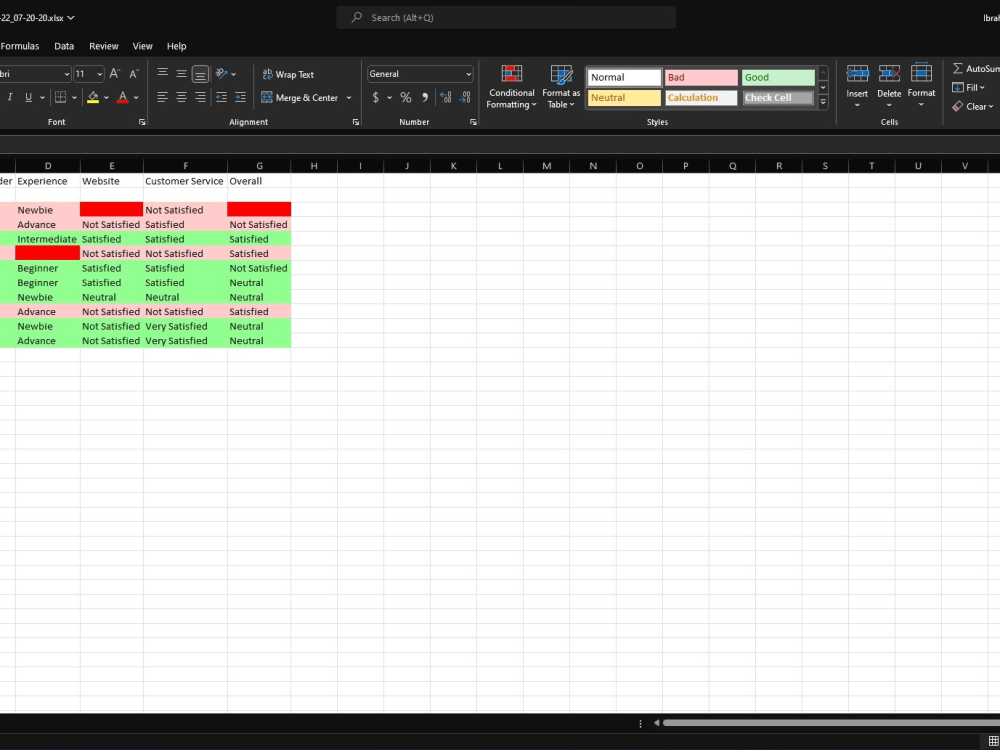
Task: Click the Delete cells icon
Action: [889, 74]
